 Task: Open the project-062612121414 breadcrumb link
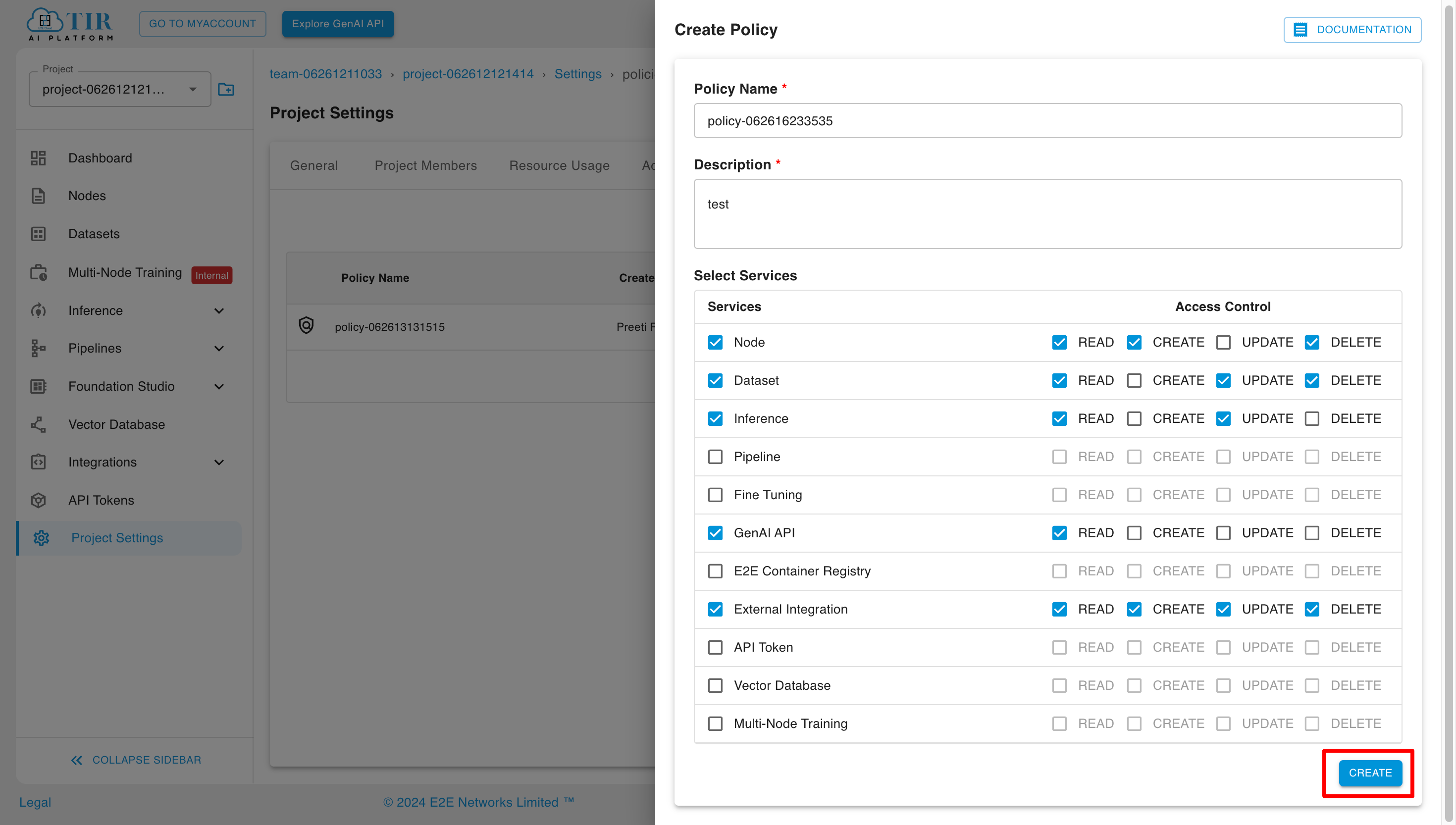click(468, 74)
